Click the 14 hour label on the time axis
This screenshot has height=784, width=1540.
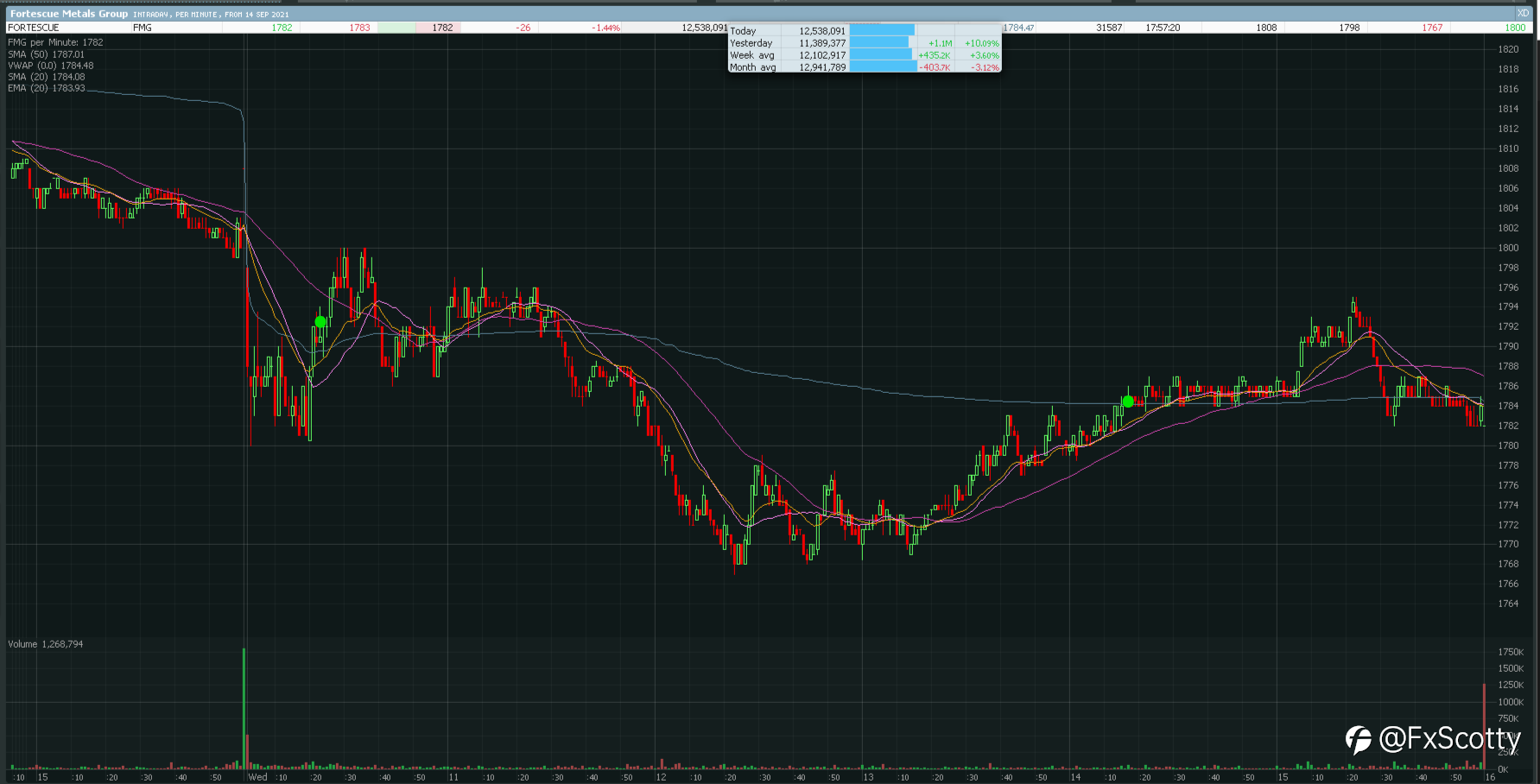[x=1075, y=777]
